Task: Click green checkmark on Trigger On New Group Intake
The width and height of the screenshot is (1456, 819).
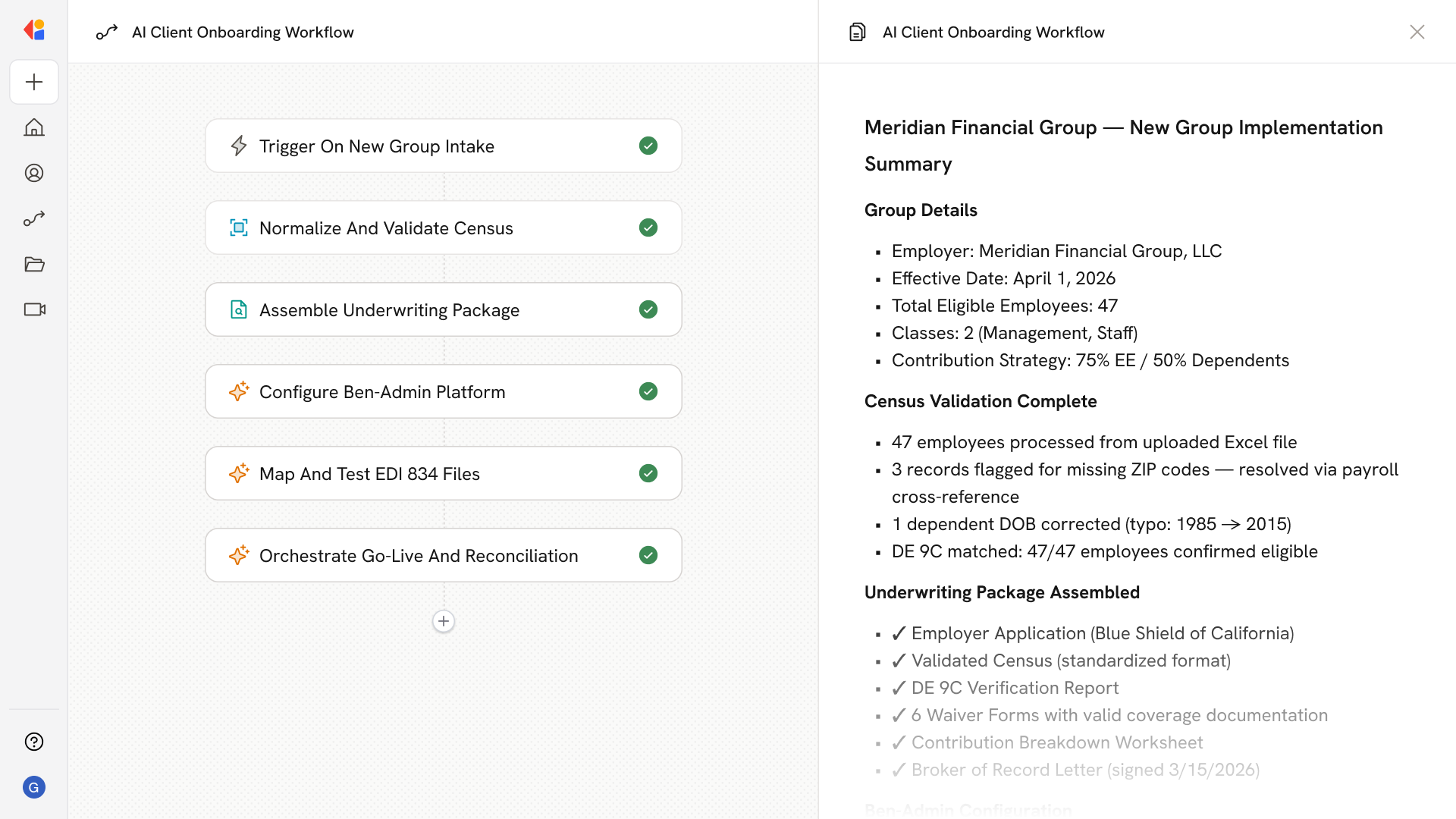Action: click(648, 146)
